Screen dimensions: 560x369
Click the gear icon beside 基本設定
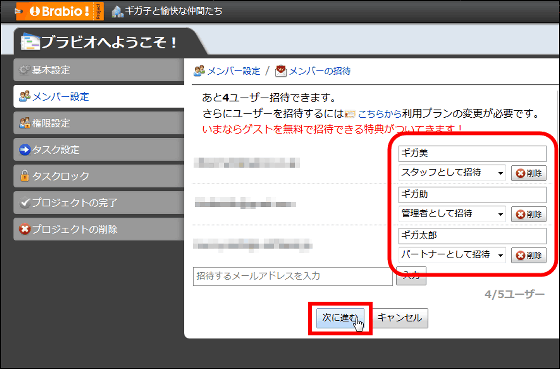[x=25, y=70]
